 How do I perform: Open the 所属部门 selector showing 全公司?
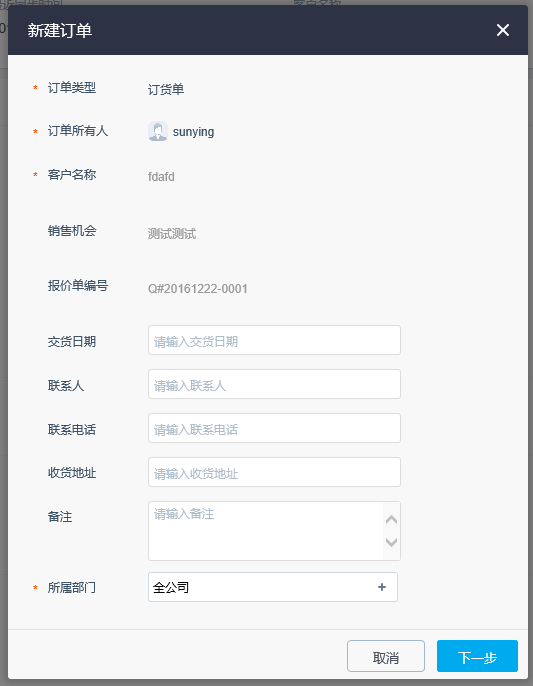pos(273,587)
